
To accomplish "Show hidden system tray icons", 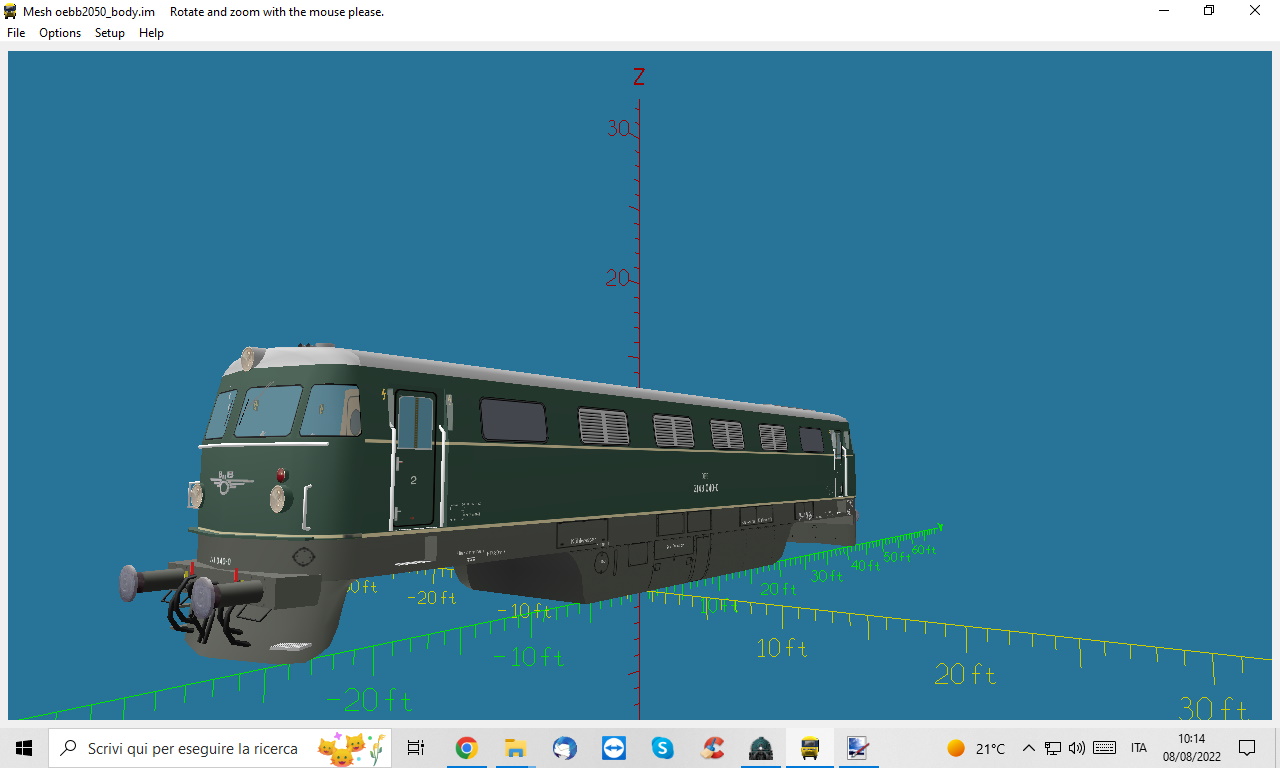I will pos(1028,748).
